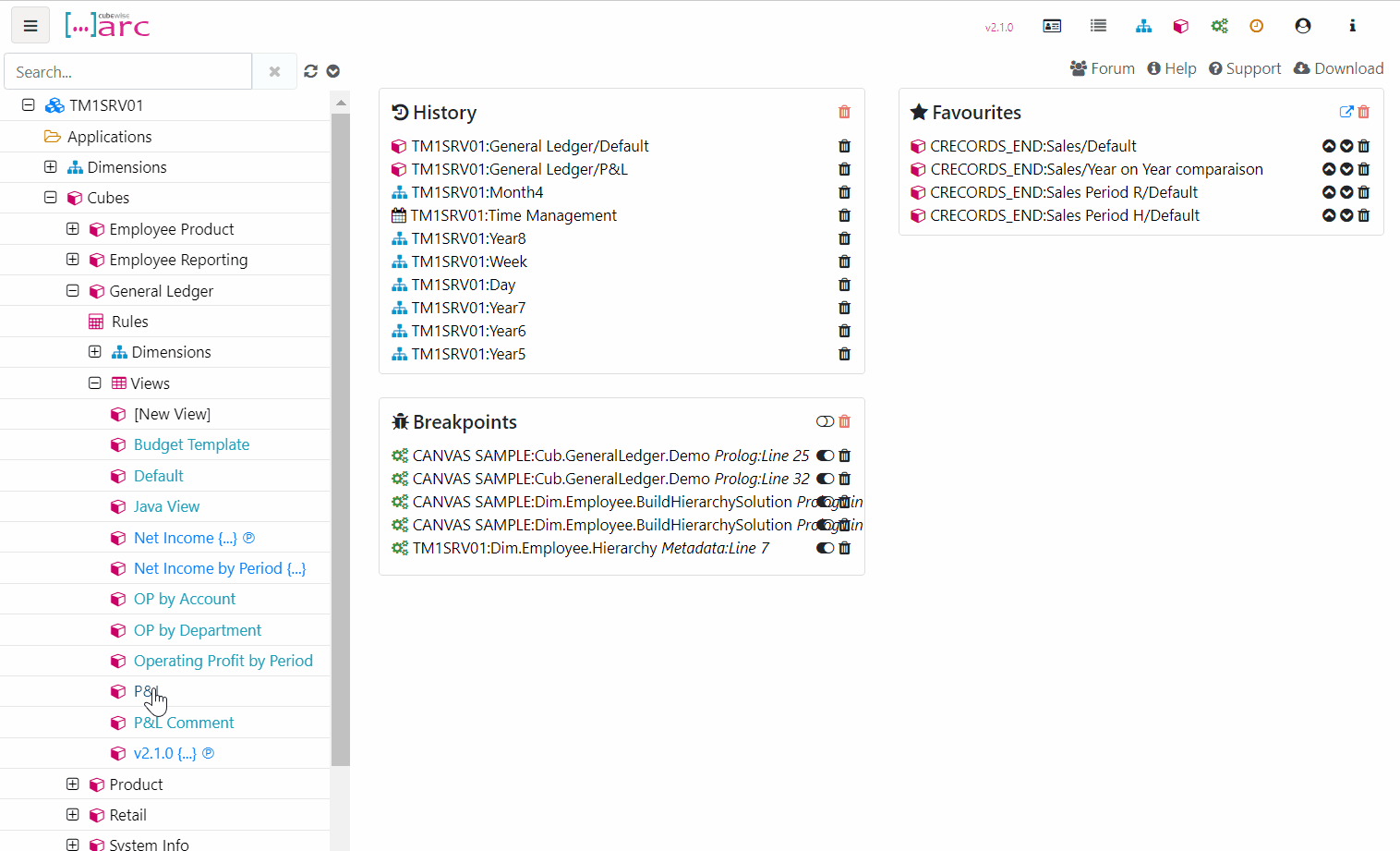Collapse the General Ledger cube tree
Viewport: 1400px width, 851px height.
72,290
